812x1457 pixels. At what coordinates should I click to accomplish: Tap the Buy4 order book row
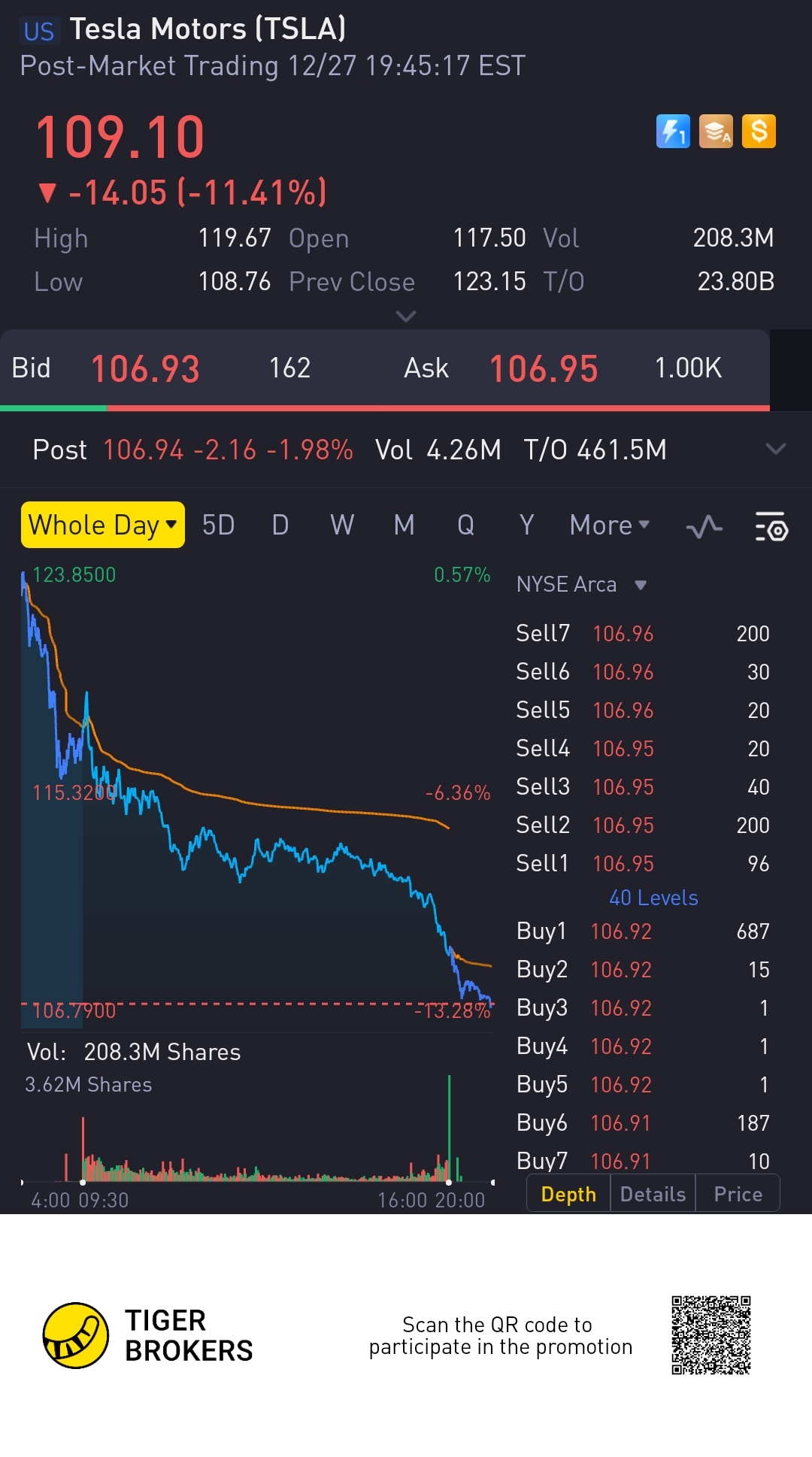point(643,1046)
